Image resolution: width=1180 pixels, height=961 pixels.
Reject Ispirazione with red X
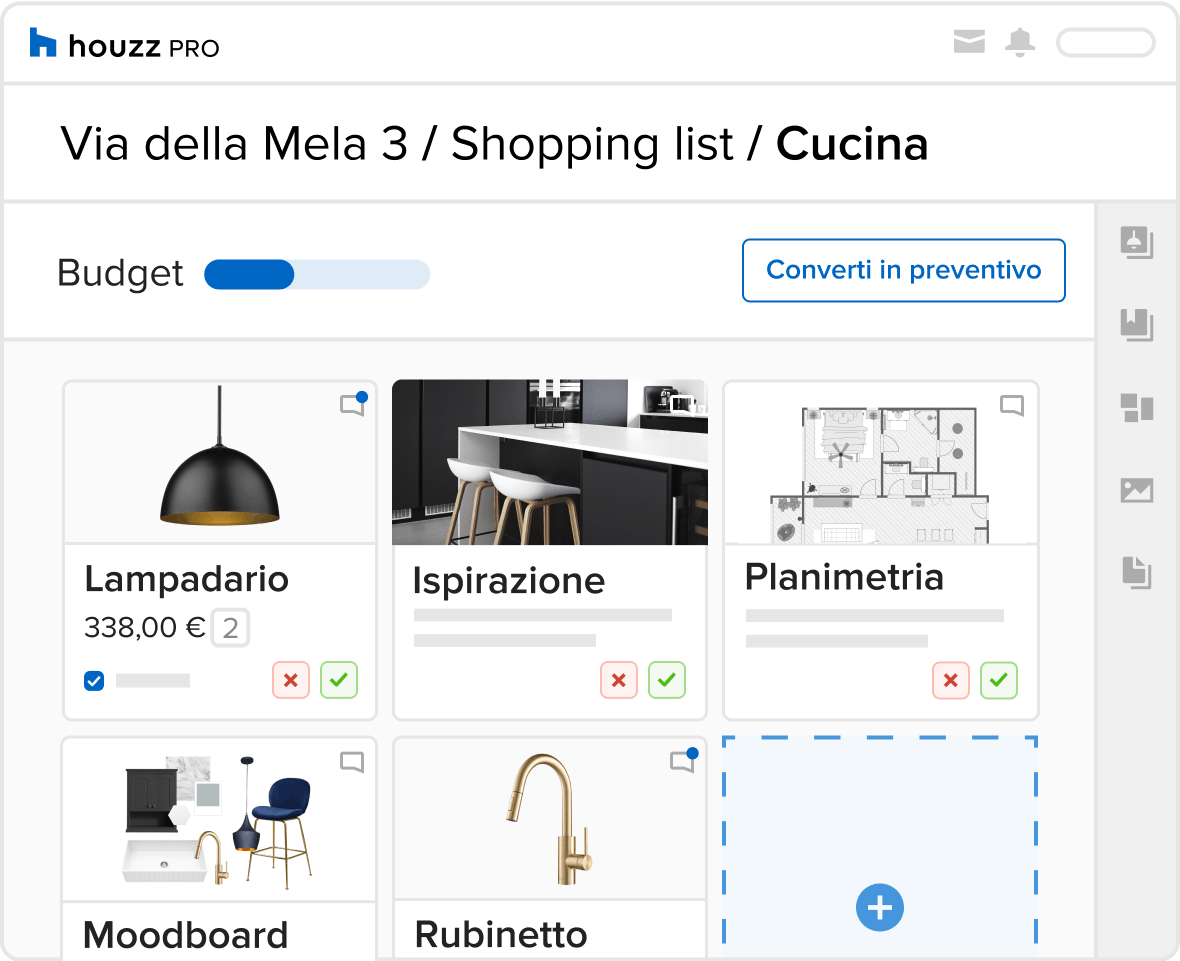(619, 680)
